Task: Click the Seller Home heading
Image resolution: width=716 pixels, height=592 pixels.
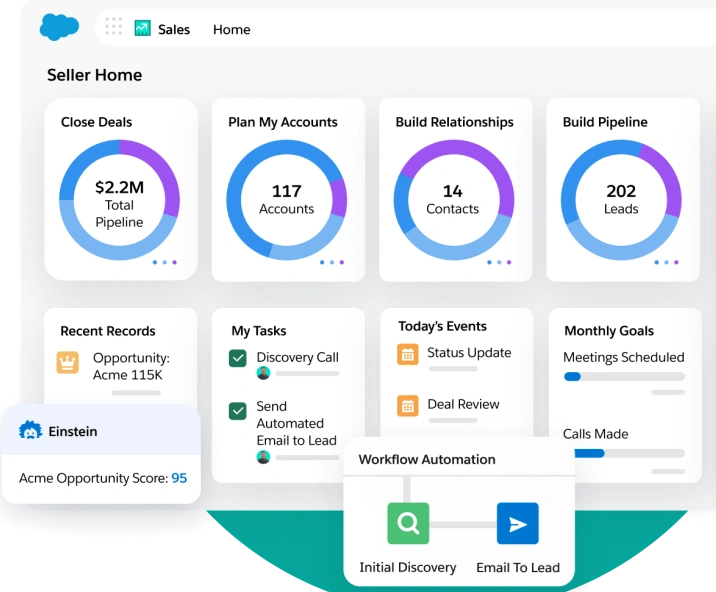Action: tap(95, 75)
